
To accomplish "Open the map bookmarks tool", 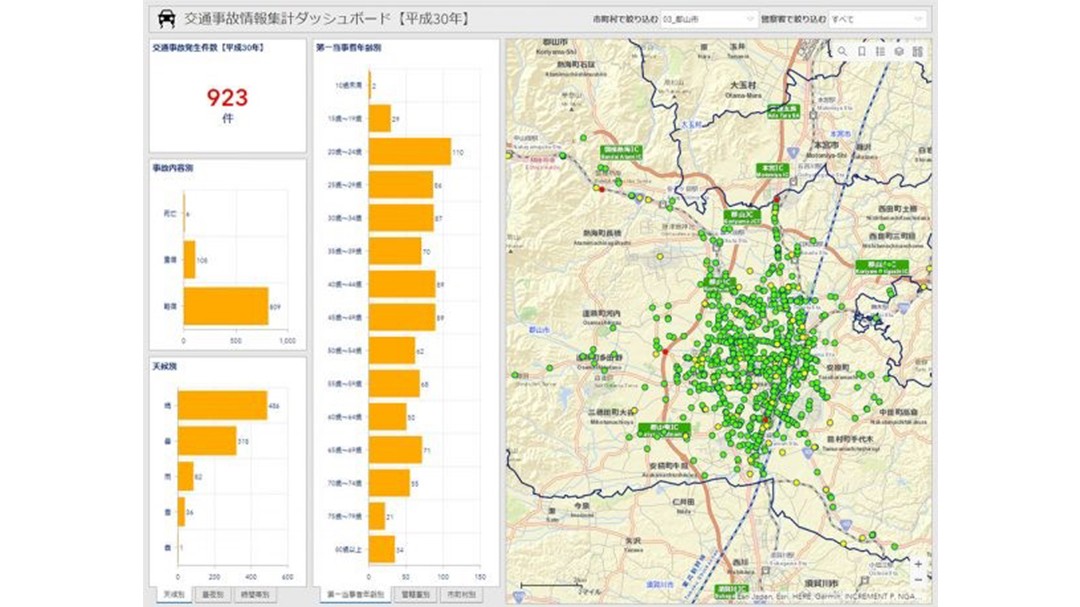I will click(862, 52).
